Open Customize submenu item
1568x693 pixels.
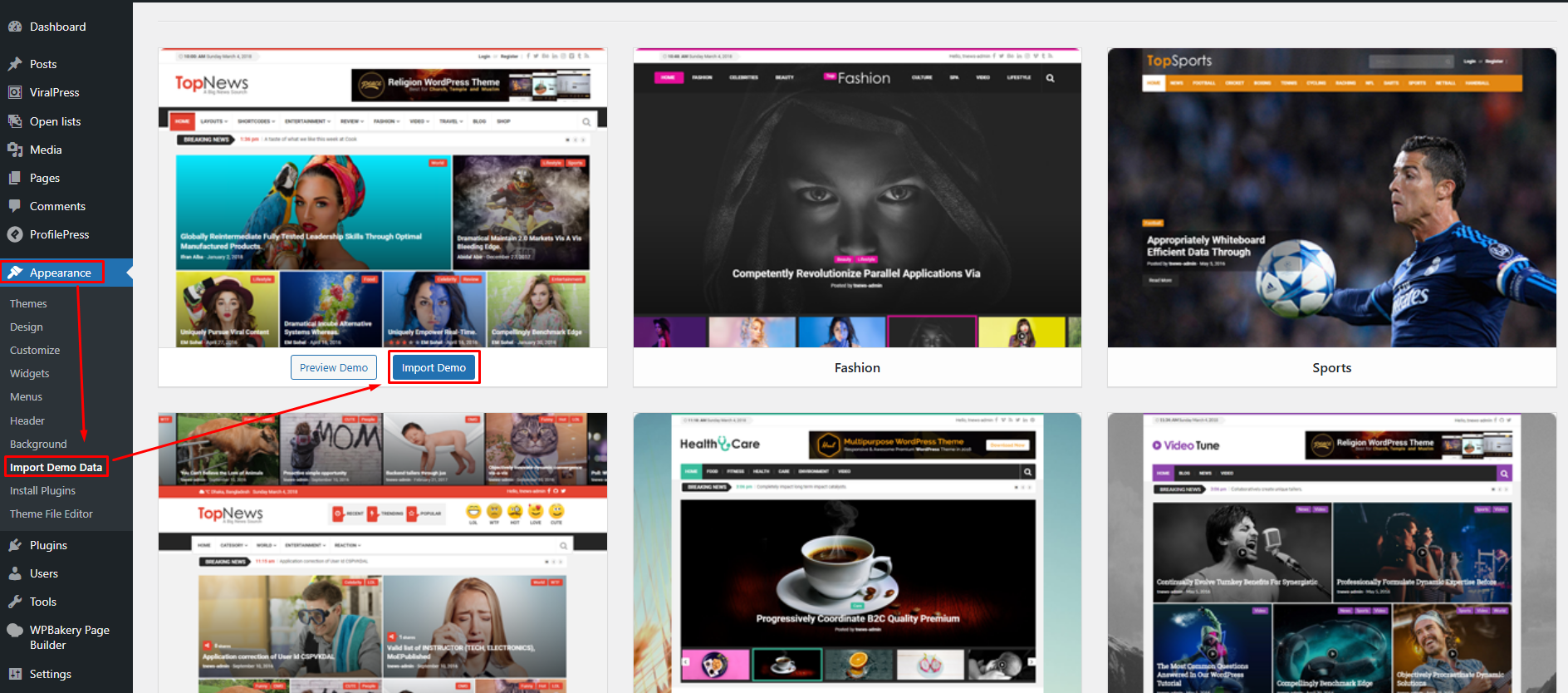click(x=35, y=350)
